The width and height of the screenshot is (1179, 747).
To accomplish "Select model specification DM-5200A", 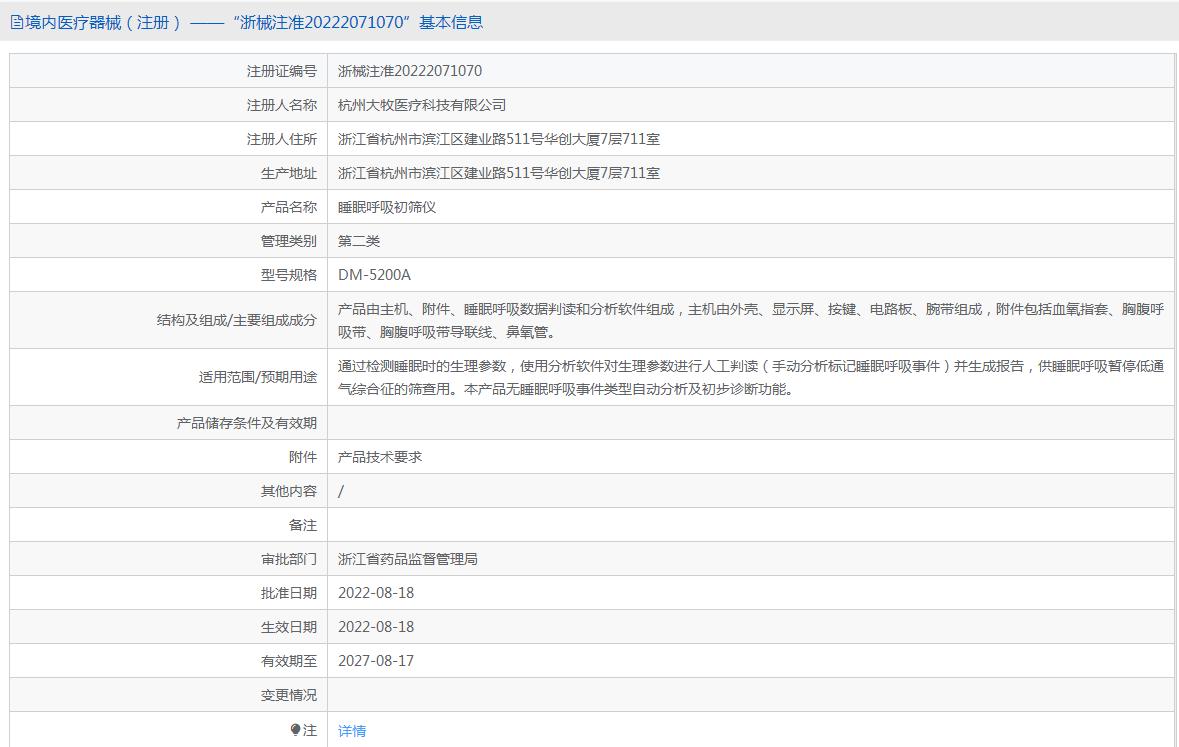I will [374, 275].
